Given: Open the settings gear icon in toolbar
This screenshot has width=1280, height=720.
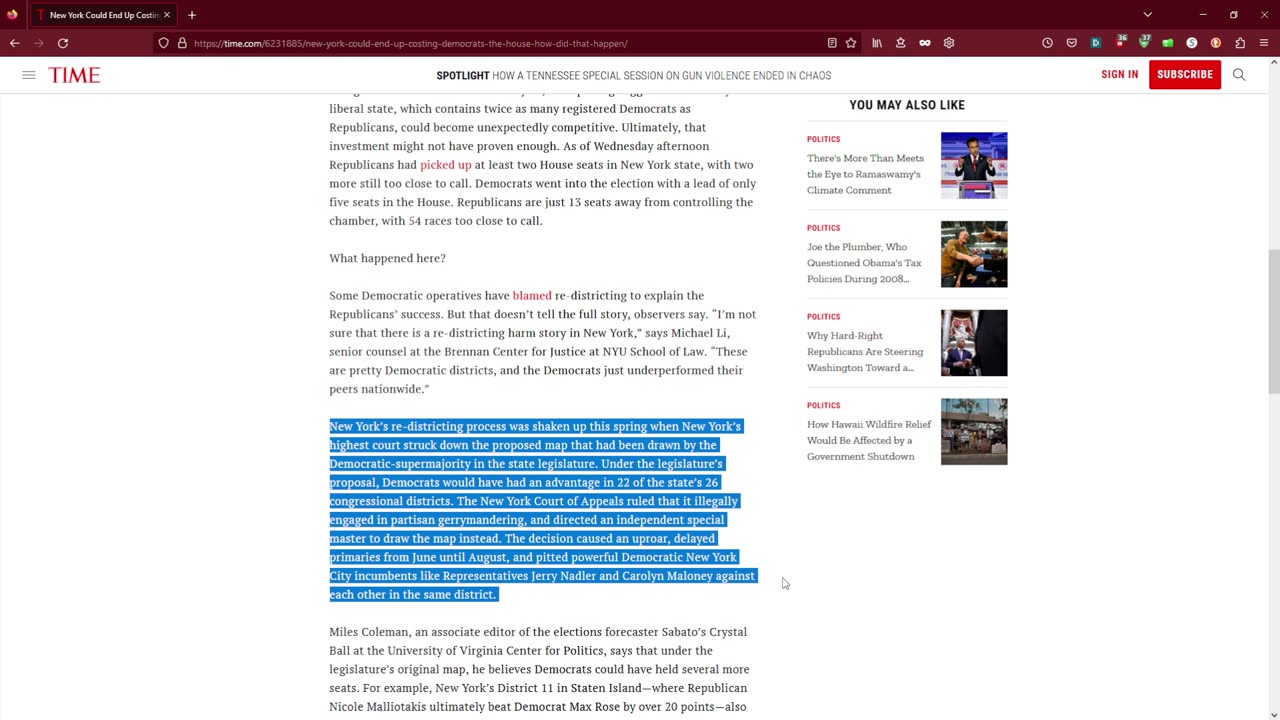Looking at the screenshot, I should 949,43.
